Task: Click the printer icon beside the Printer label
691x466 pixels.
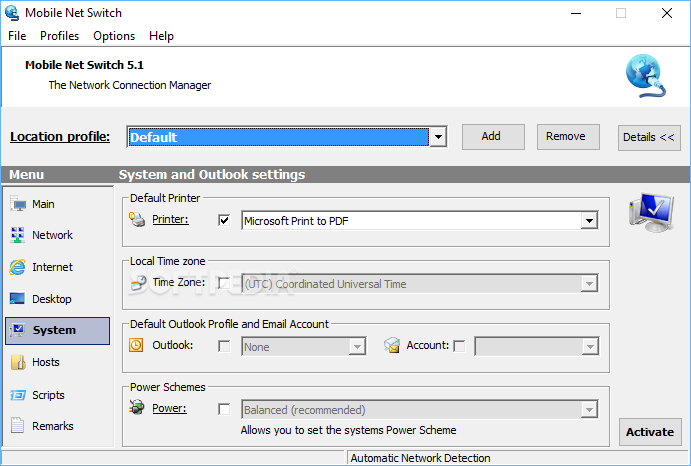Action: [137, 219]
